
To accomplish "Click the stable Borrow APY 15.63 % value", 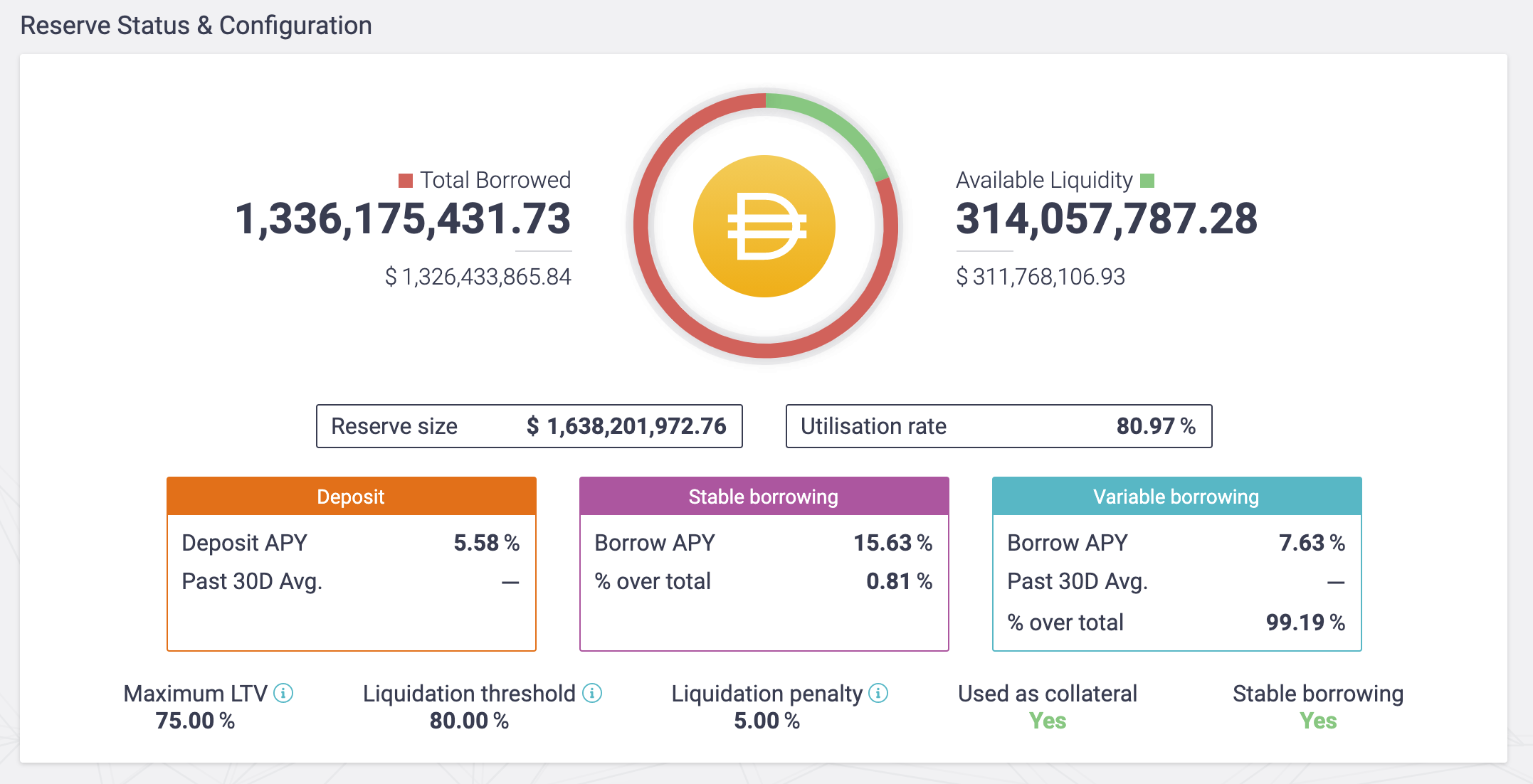I will 893,543.
